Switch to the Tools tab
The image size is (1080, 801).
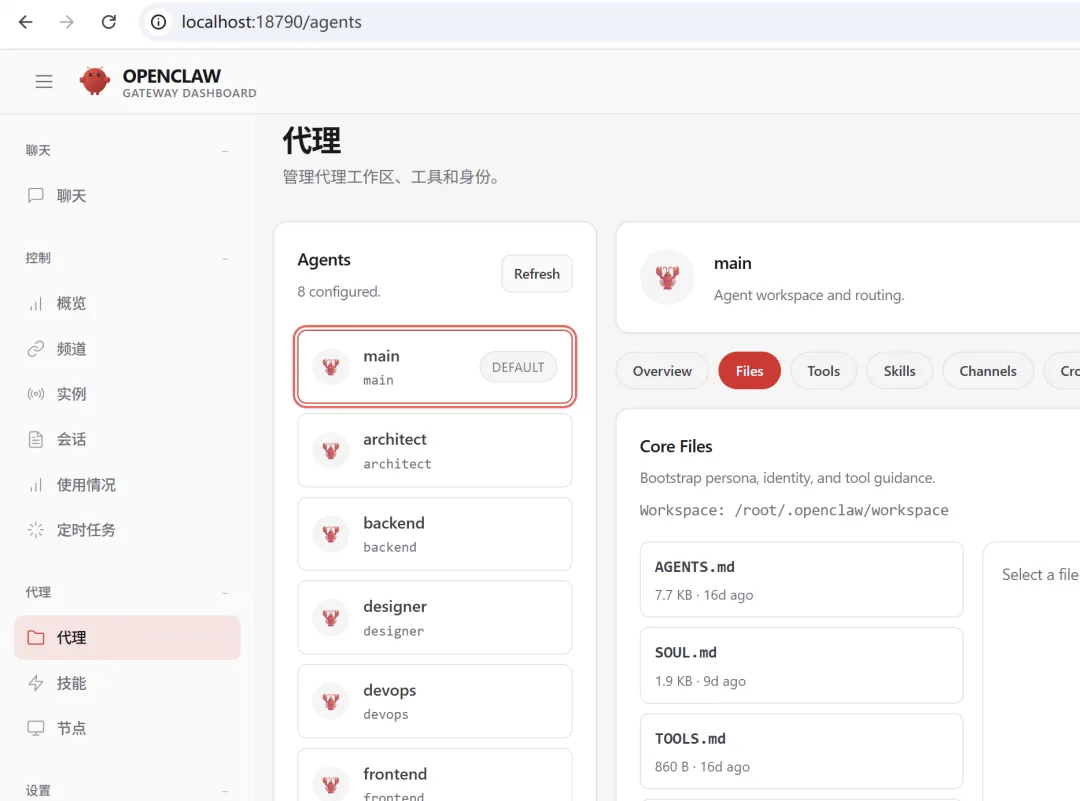click(824, 371)
